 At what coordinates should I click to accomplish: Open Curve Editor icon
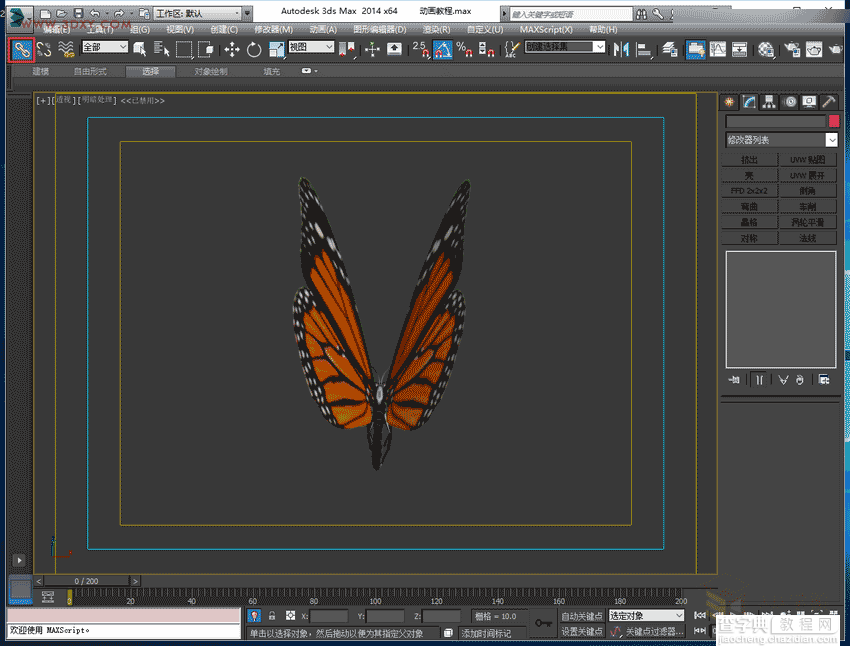point(718,49)
